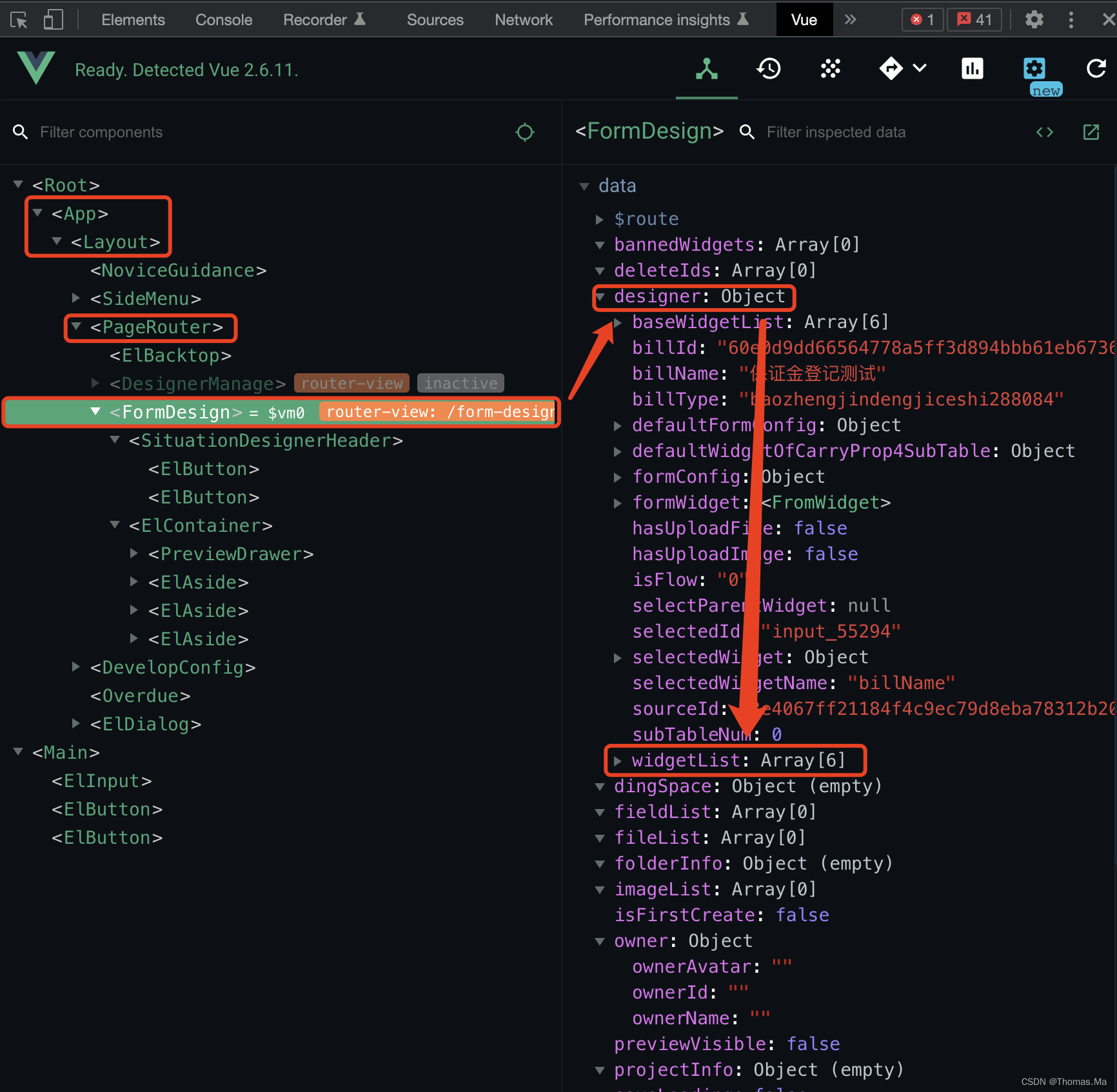The height and width of the screenshot is (1092, 1117).
Task: Click the component filter magnifier icon
Action: 20,132
